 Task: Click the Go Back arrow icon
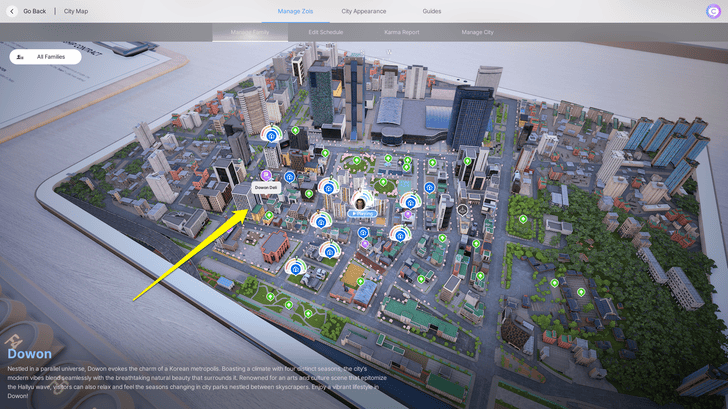13,11
